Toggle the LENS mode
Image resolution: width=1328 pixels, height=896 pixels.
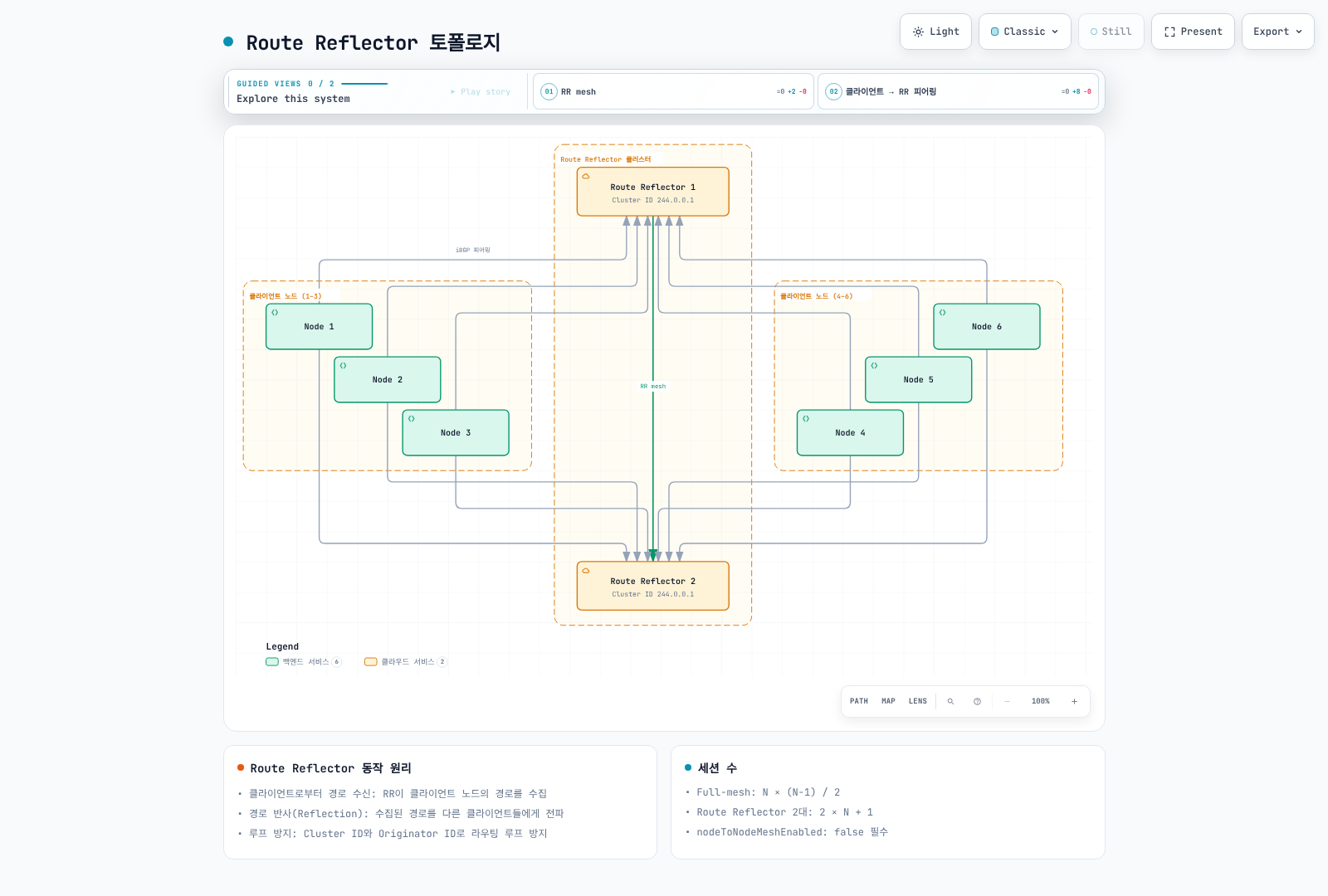(917, 702)
